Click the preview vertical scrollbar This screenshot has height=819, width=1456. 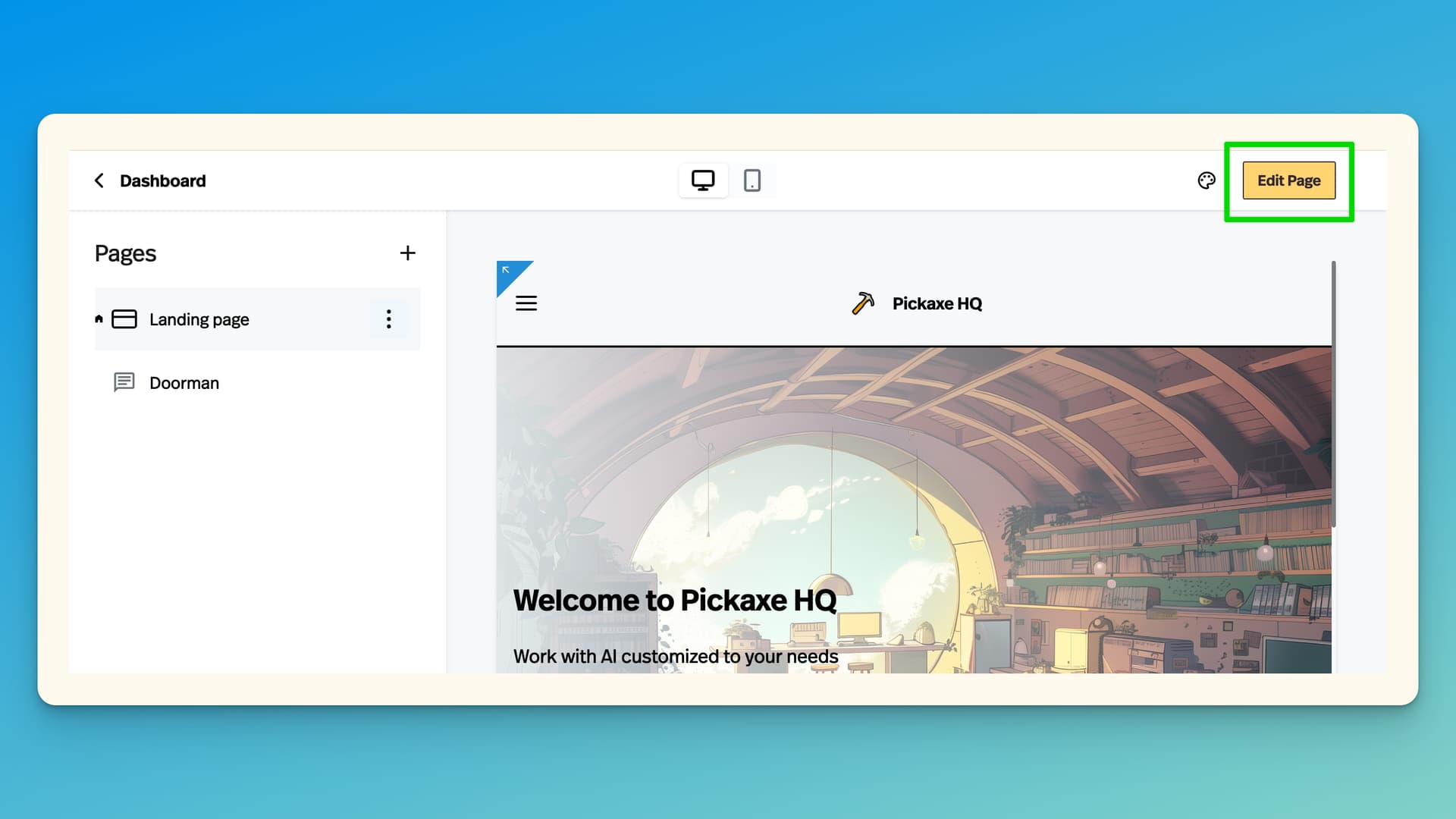[1333, 394]
